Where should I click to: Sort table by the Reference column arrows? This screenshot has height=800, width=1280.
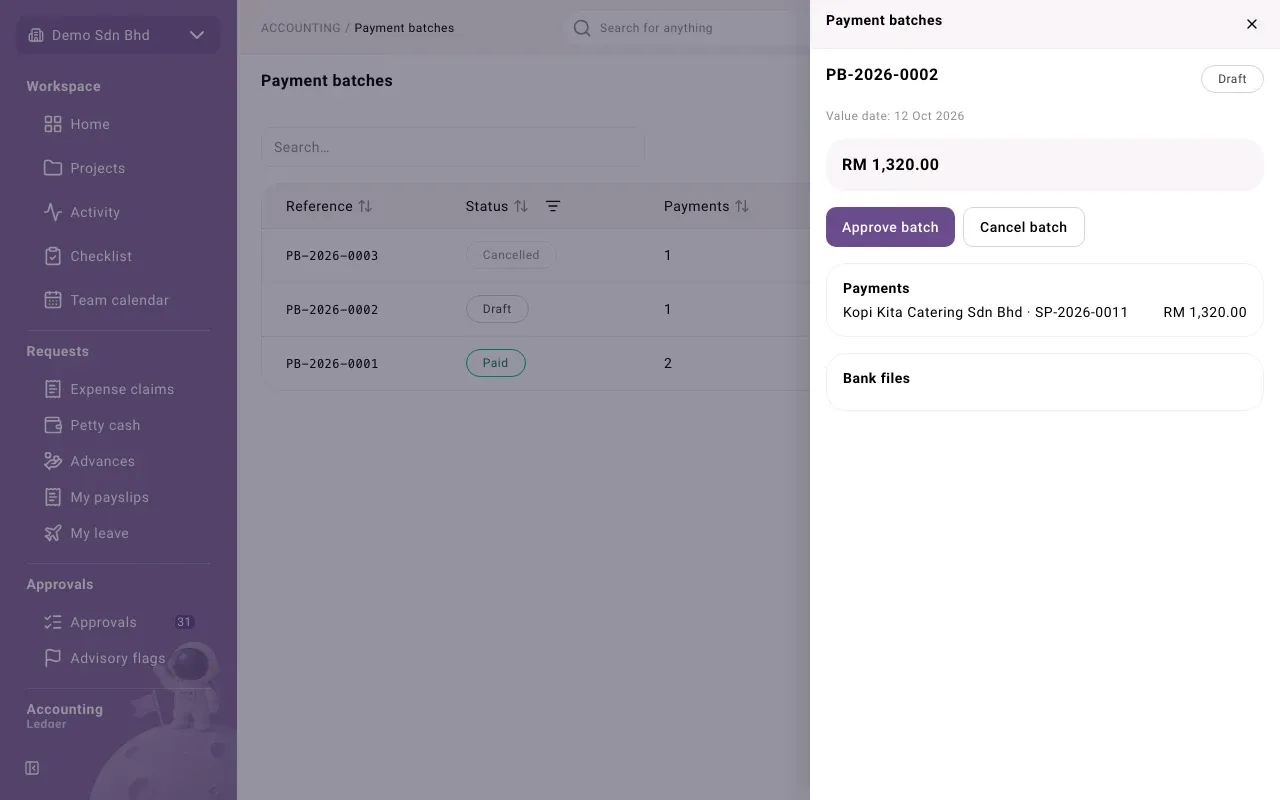tap(365, 206)
